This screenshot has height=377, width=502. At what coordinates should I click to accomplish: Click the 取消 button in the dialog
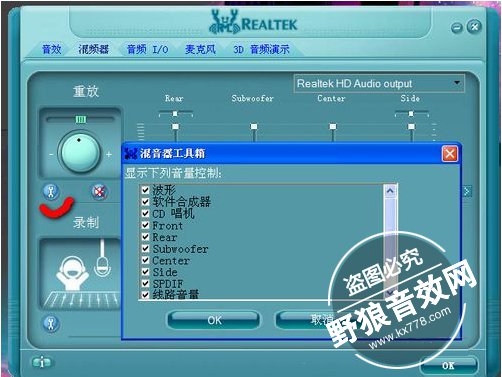(322, 320)
